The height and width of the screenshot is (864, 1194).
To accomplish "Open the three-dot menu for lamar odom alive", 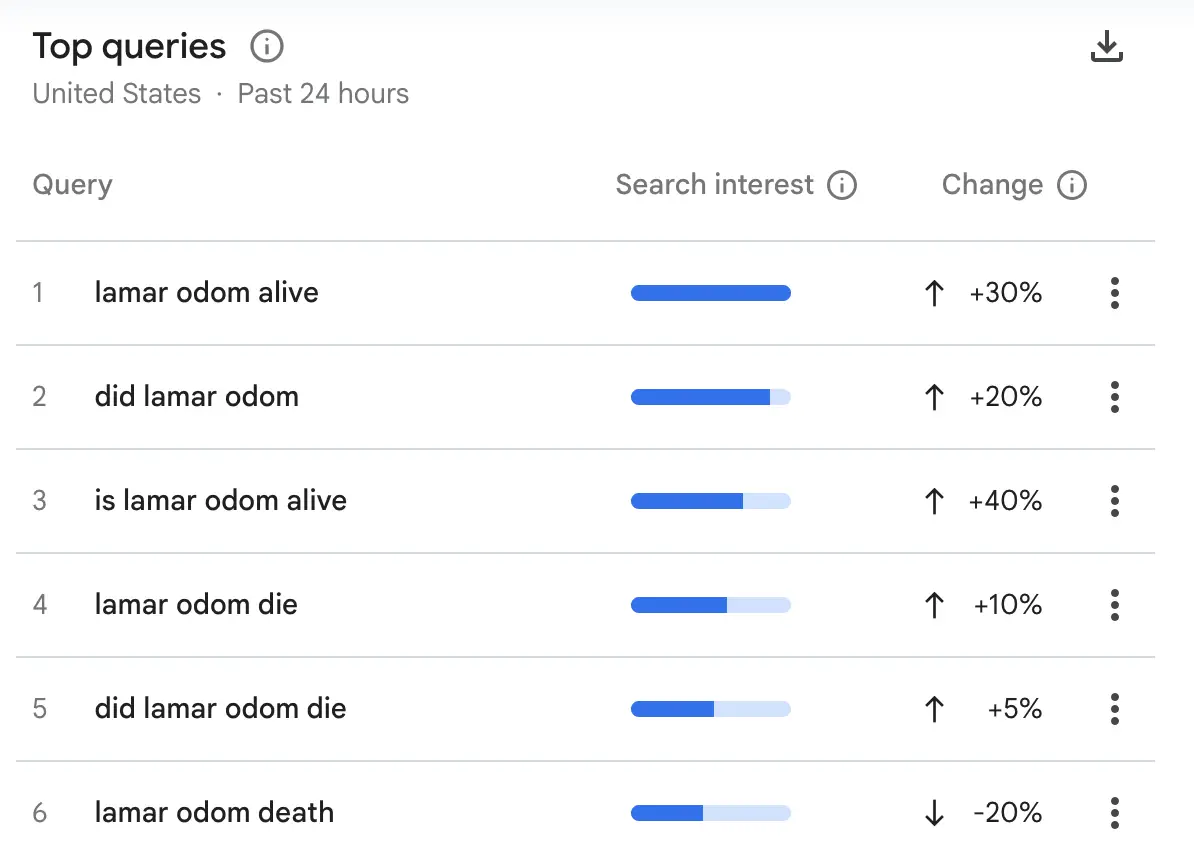I will pyautogui.click(x=1114, y=293).
